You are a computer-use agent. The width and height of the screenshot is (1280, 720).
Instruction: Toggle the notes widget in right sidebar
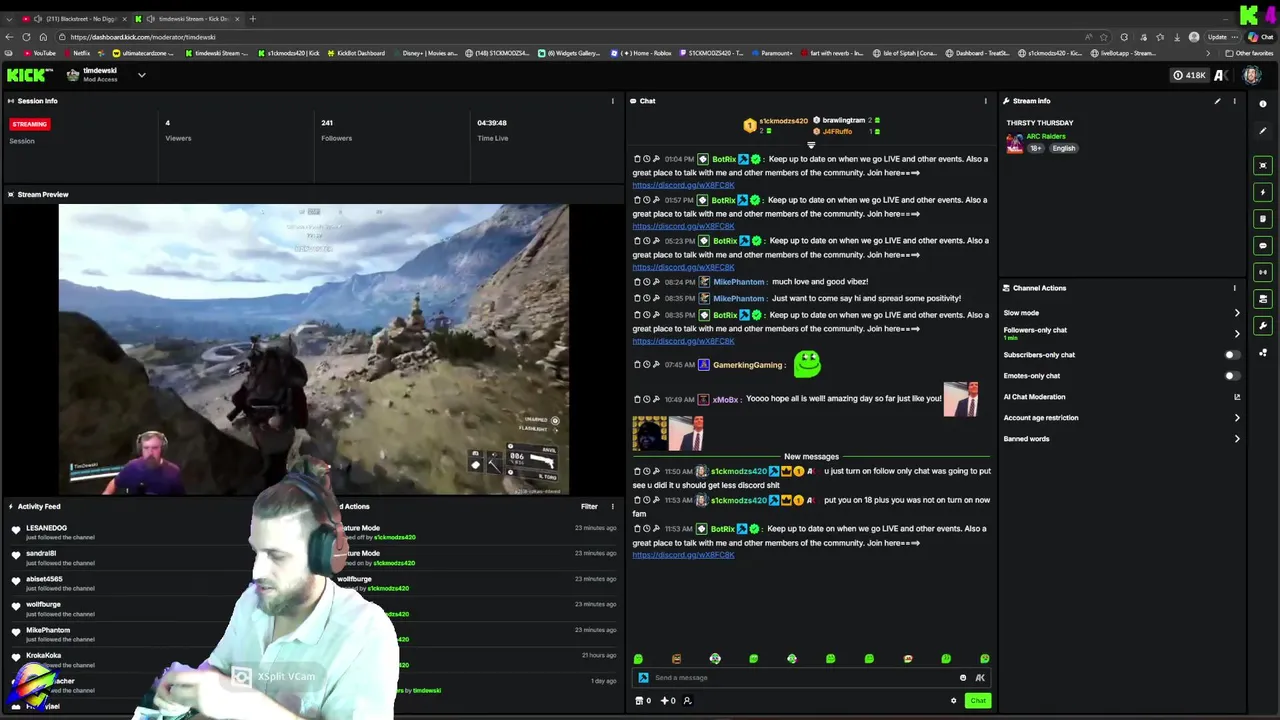(x=1263, y=219)
